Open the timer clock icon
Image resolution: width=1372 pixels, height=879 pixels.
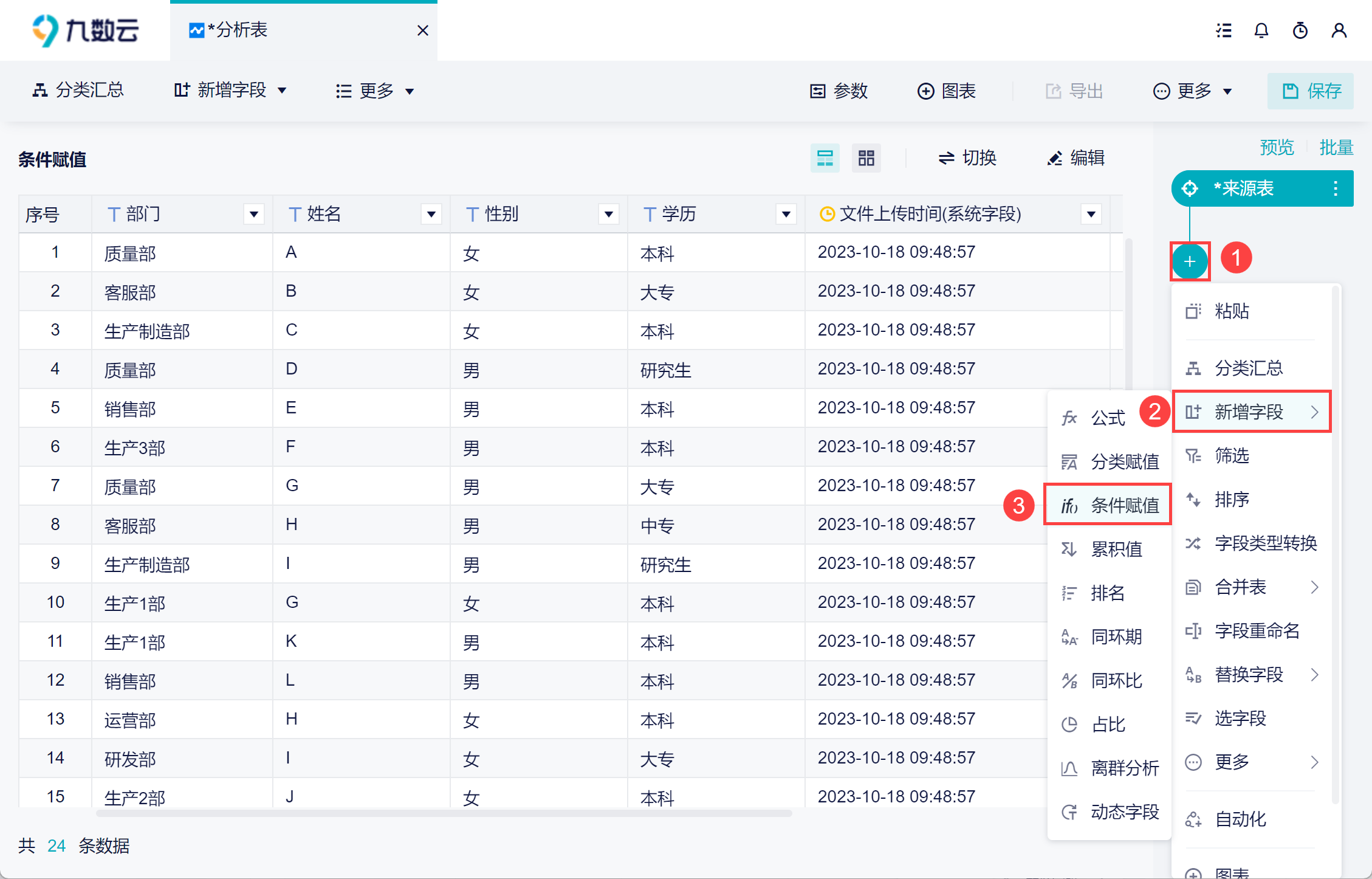tap(1300, 30)
